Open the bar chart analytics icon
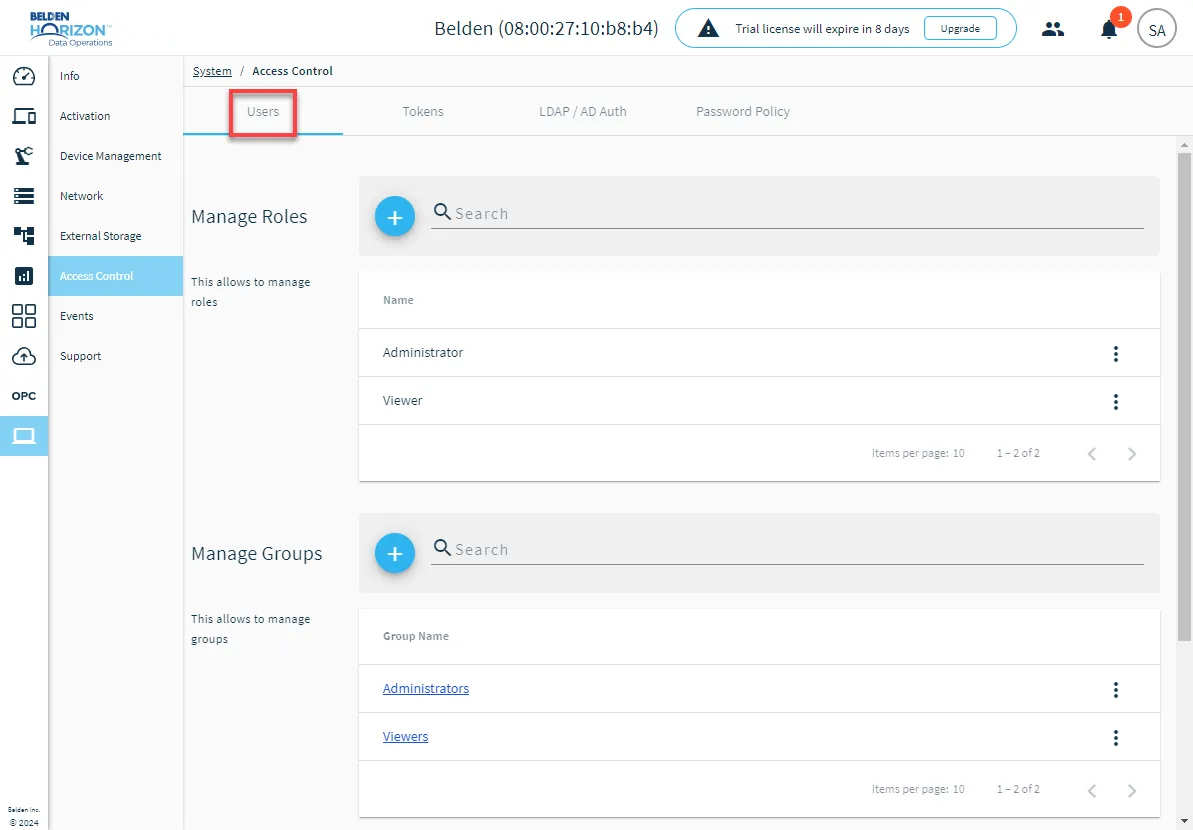The height and width of the screenshot is (830, 1193). click(x=24, y=276)
